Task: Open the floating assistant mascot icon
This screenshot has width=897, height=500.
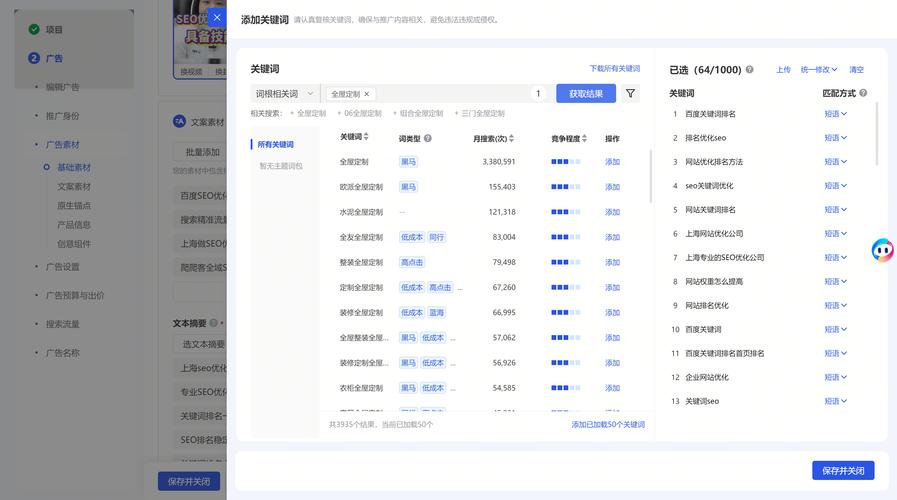Action: coord(882,250)
